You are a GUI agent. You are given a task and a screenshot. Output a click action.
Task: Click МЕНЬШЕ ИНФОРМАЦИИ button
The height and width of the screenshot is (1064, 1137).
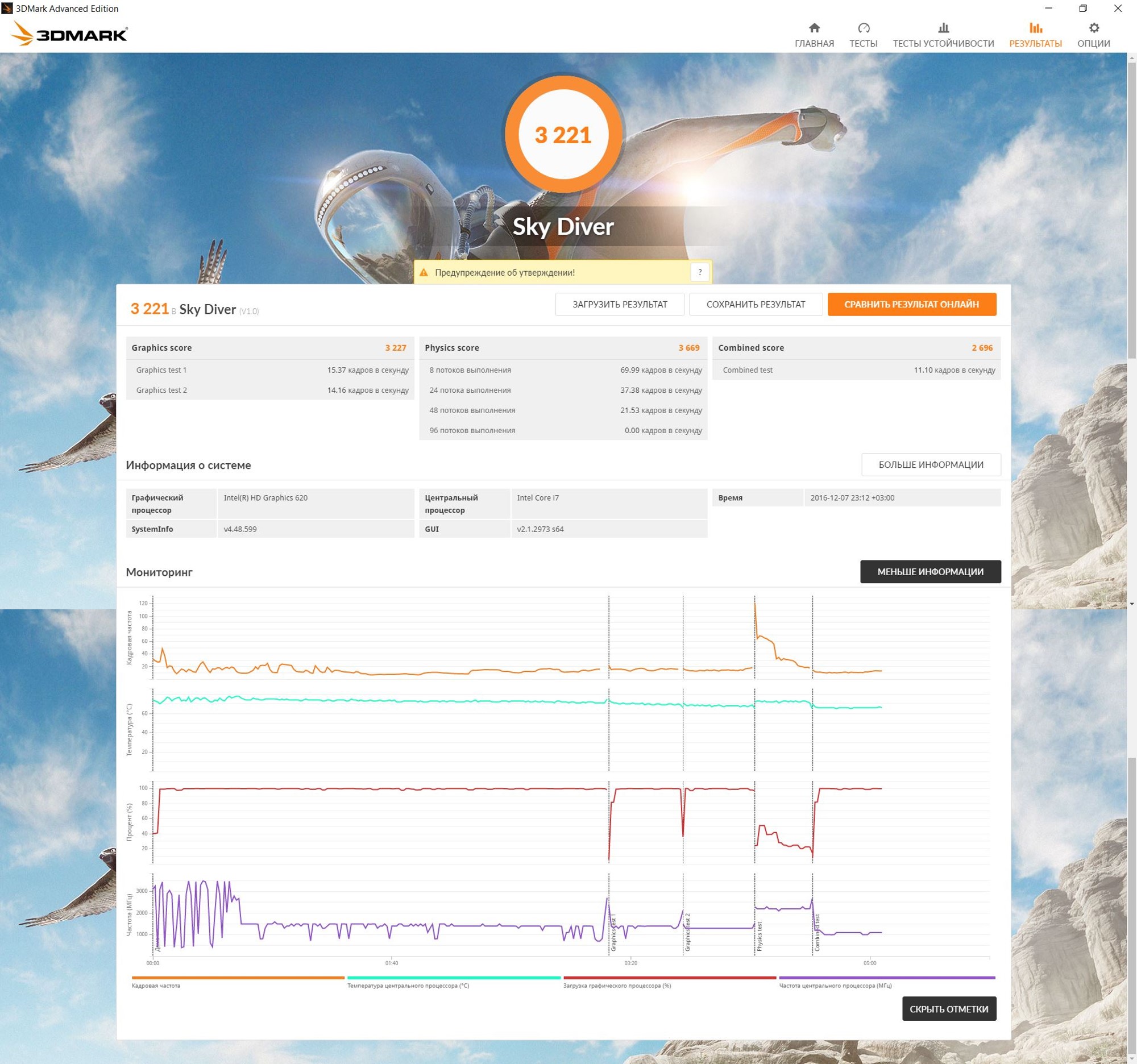(931, 571)
